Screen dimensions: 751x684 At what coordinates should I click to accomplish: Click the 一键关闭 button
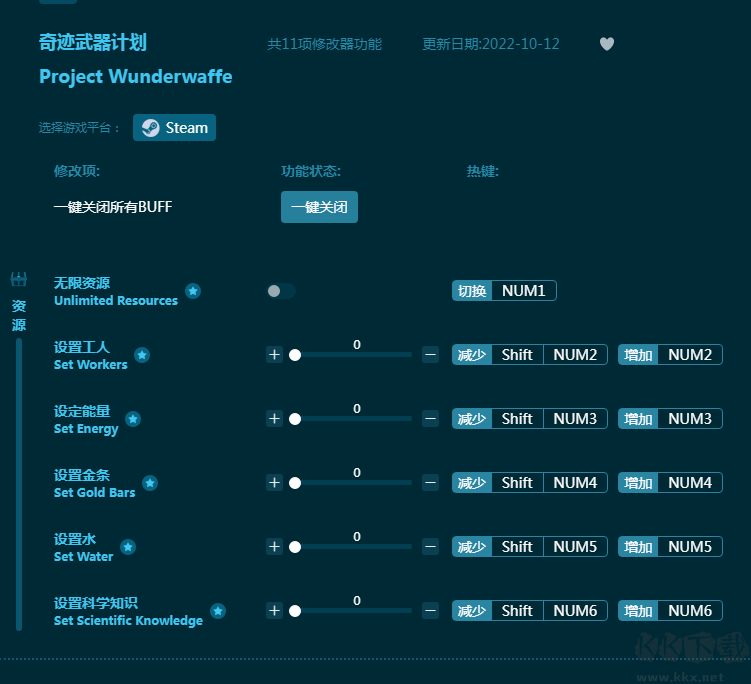pos(319,207)
